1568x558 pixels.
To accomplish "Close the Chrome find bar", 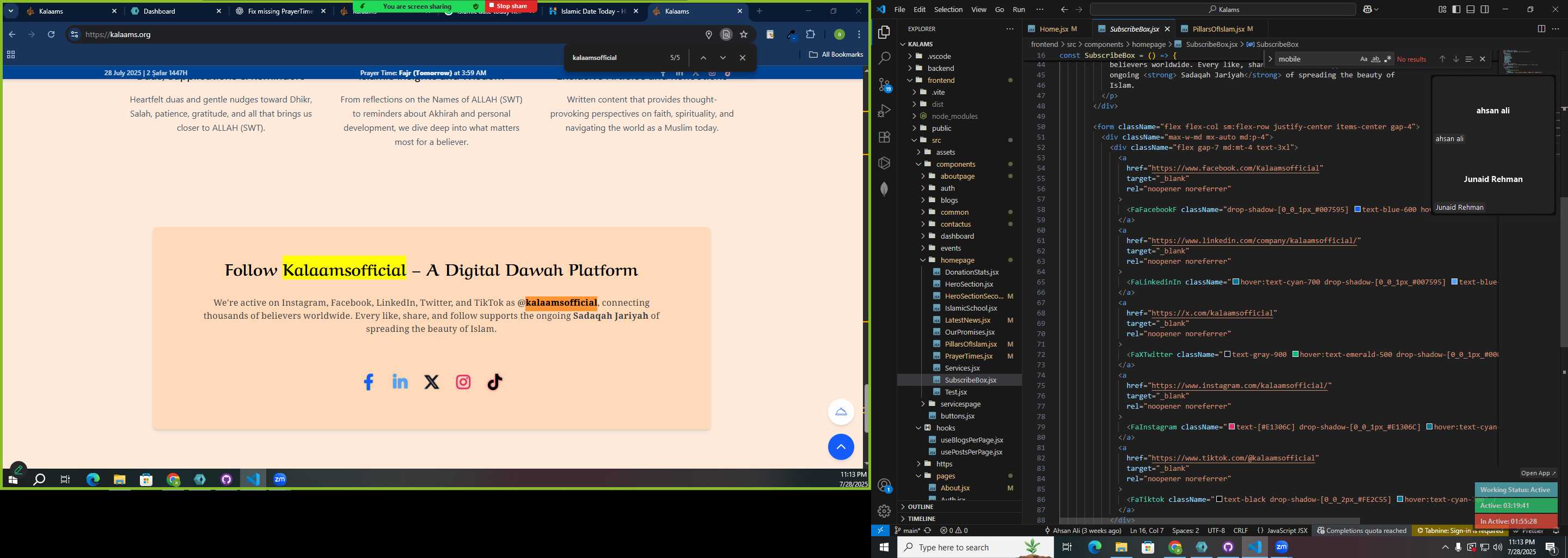I will click(x=742, y=58).
